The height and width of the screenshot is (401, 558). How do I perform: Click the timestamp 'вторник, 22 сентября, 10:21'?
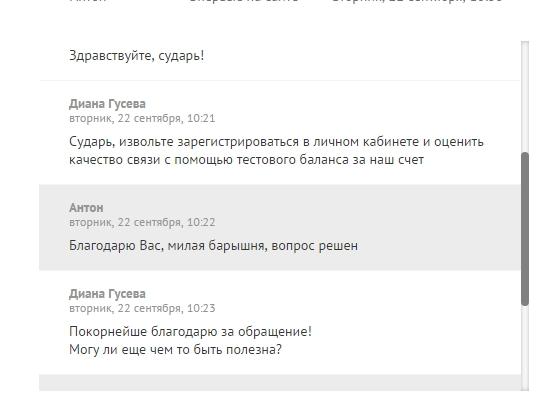[x=142, y=118]
